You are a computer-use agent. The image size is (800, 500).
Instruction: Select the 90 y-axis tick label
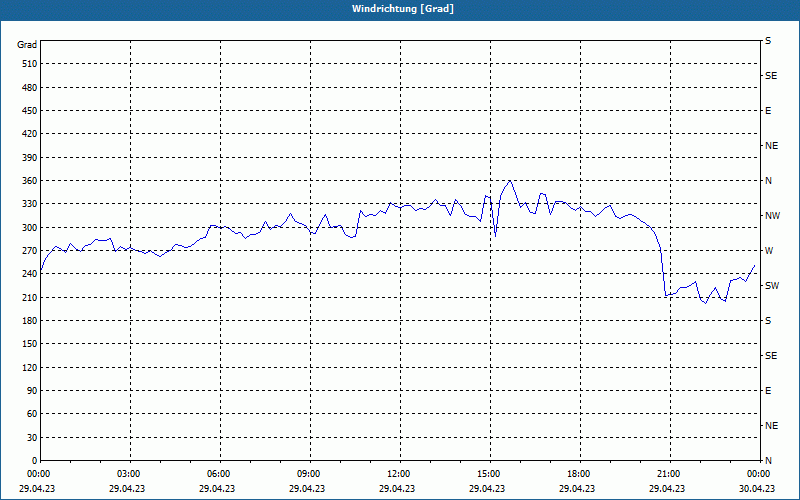(32, 391)
